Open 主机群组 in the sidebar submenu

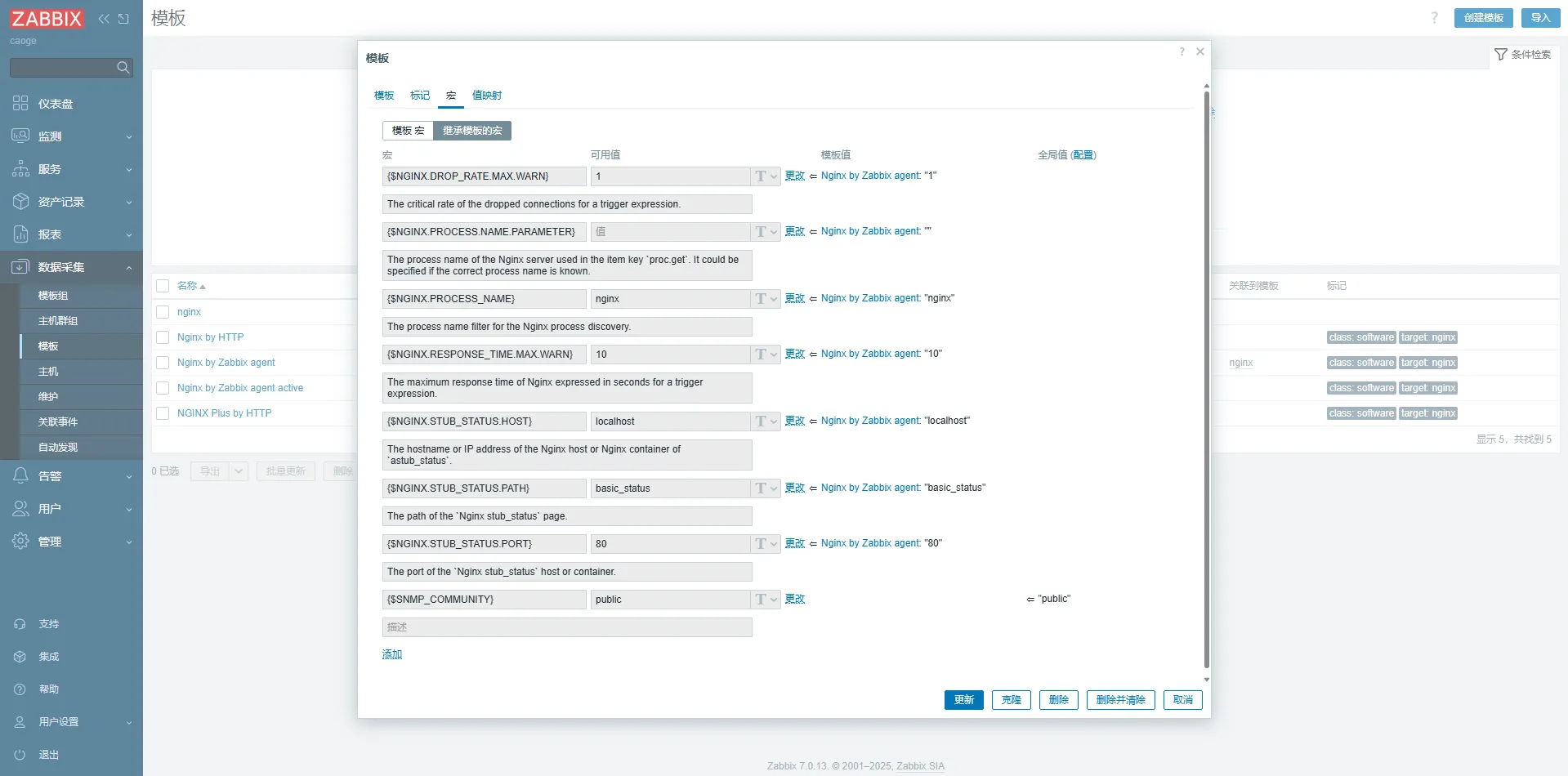pos(58,321)
